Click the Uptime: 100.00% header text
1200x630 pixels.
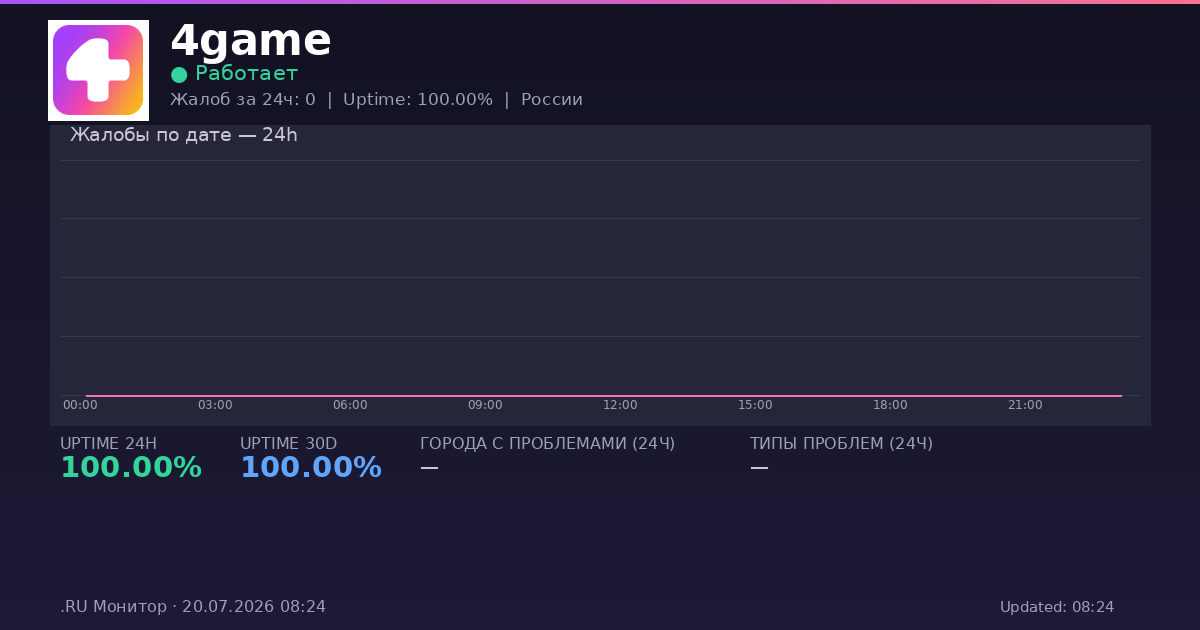point(418,100)
